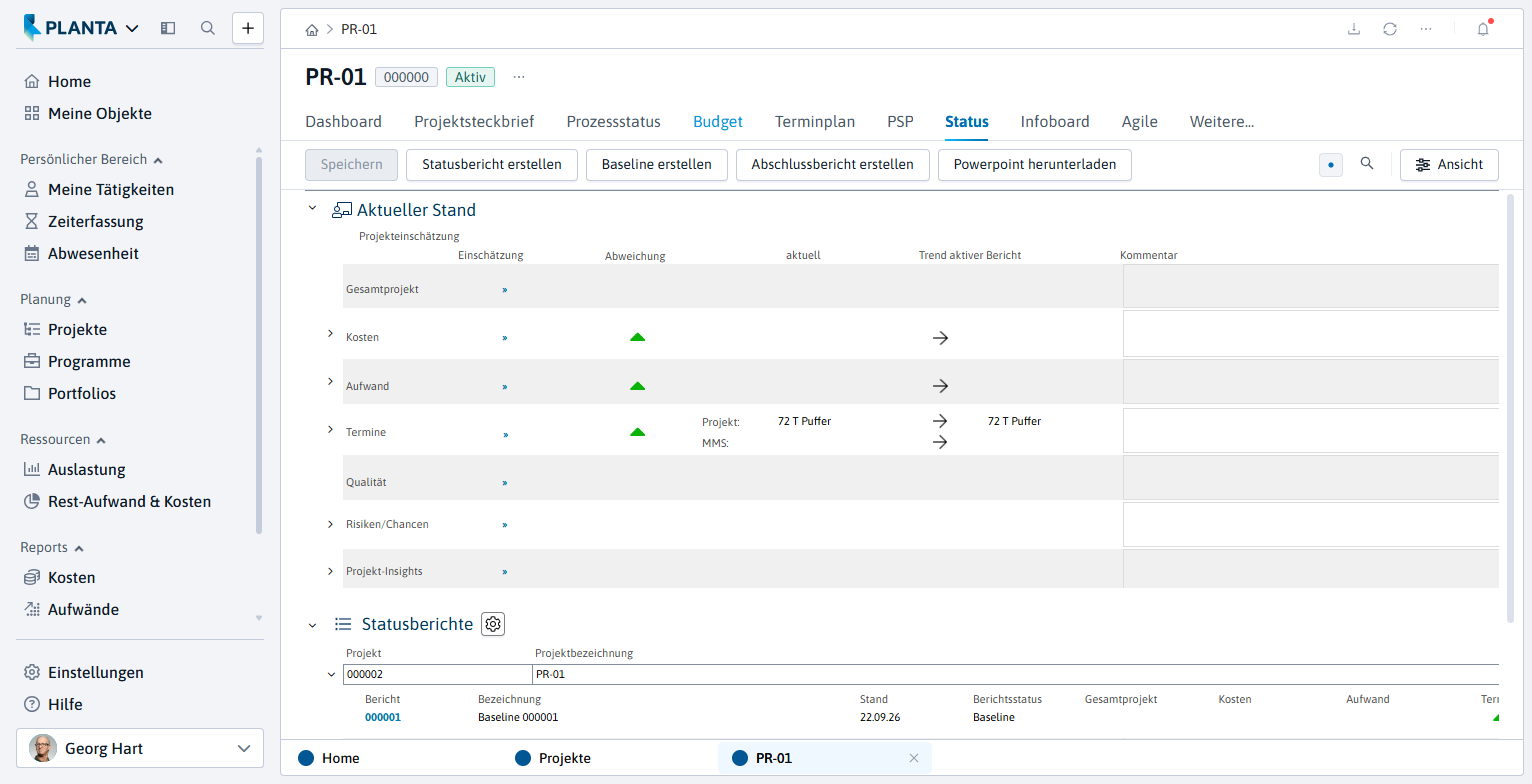
Task: Close the PR-01 bottom tab
Action: point(913,758)
